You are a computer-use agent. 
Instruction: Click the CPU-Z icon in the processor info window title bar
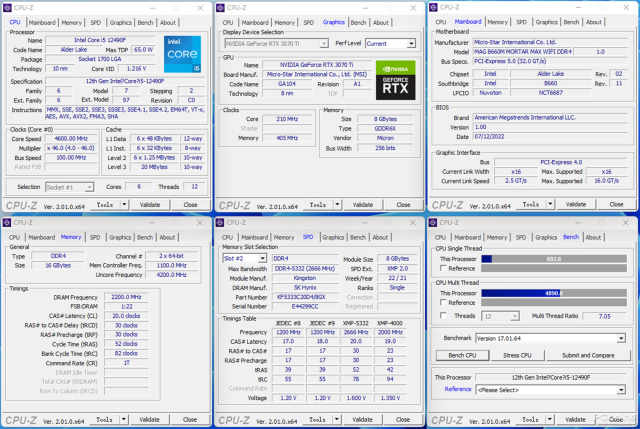7,8
